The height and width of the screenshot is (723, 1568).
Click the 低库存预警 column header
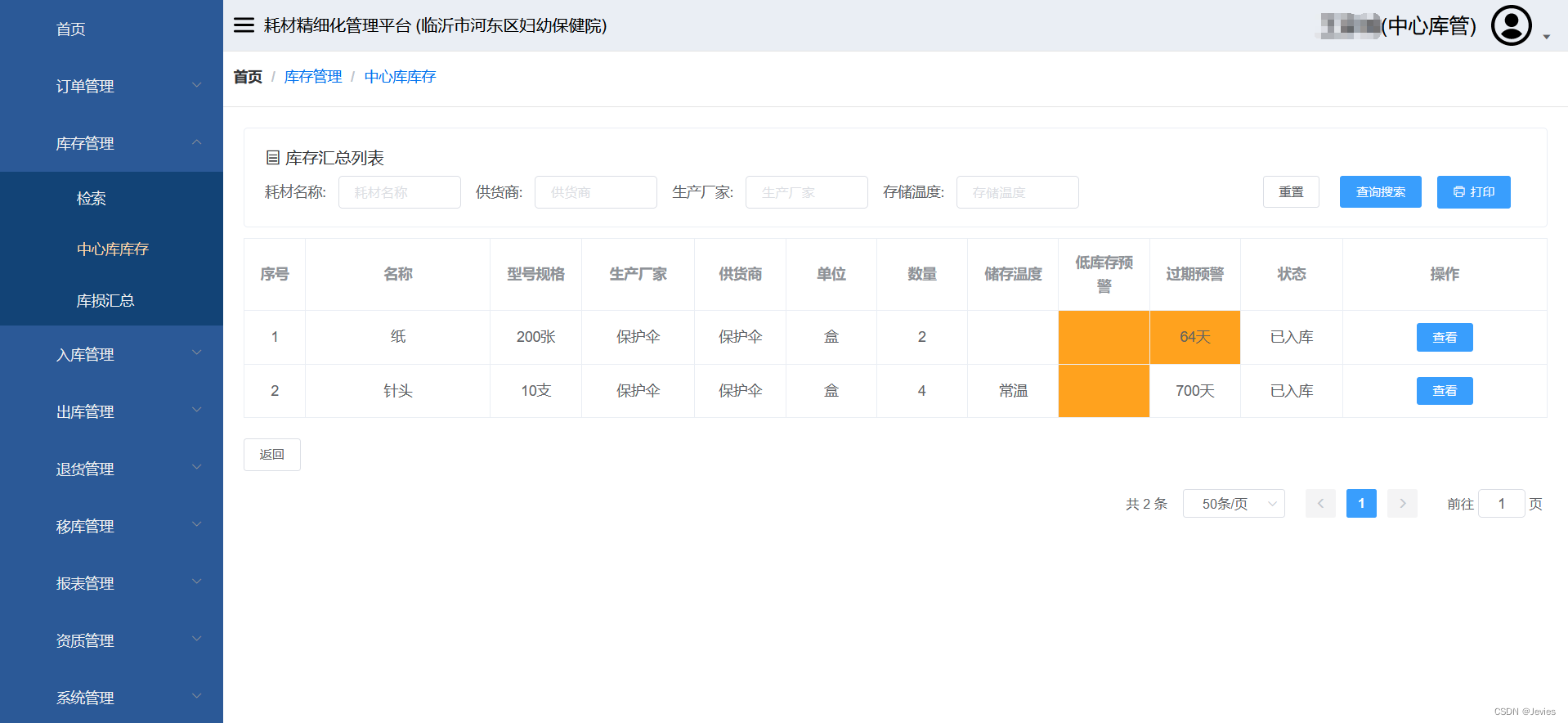(1104, 274)
